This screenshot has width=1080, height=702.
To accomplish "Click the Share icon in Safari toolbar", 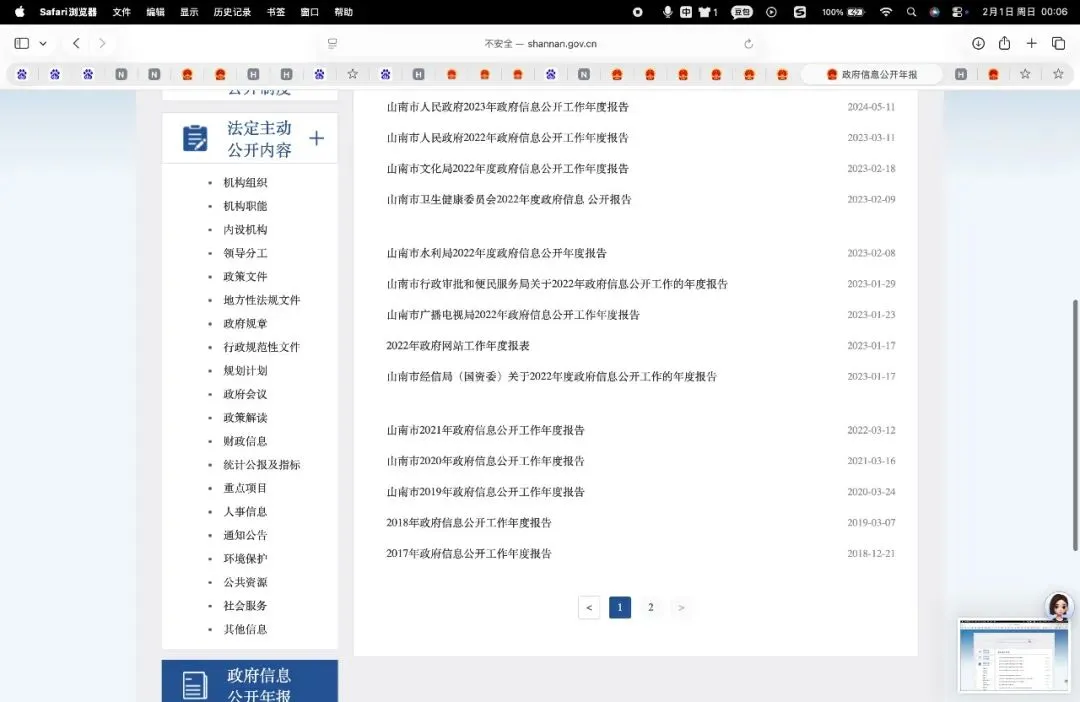I will pos(1004,43).
